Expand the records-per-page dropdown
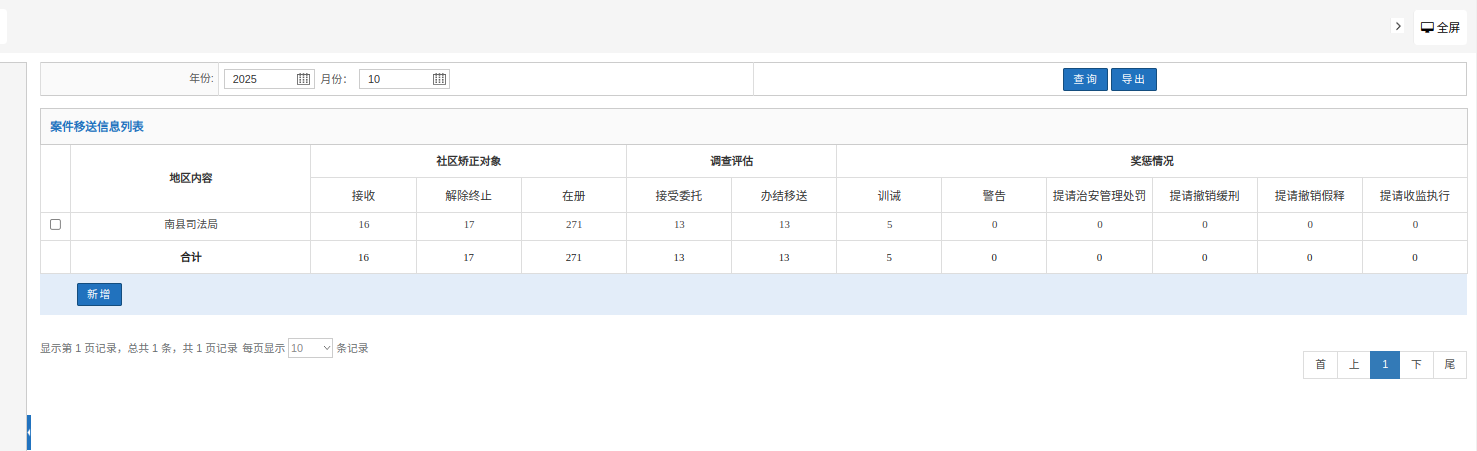Screen dimensions: 1477x451 [310, 348]
